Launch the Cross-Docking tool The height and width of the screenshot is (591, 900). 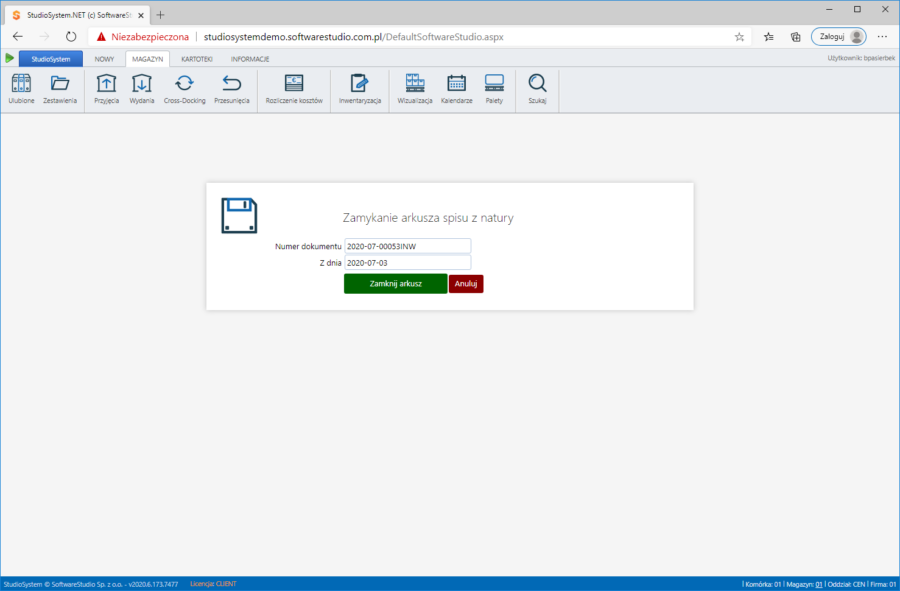(x=184, y=89)
